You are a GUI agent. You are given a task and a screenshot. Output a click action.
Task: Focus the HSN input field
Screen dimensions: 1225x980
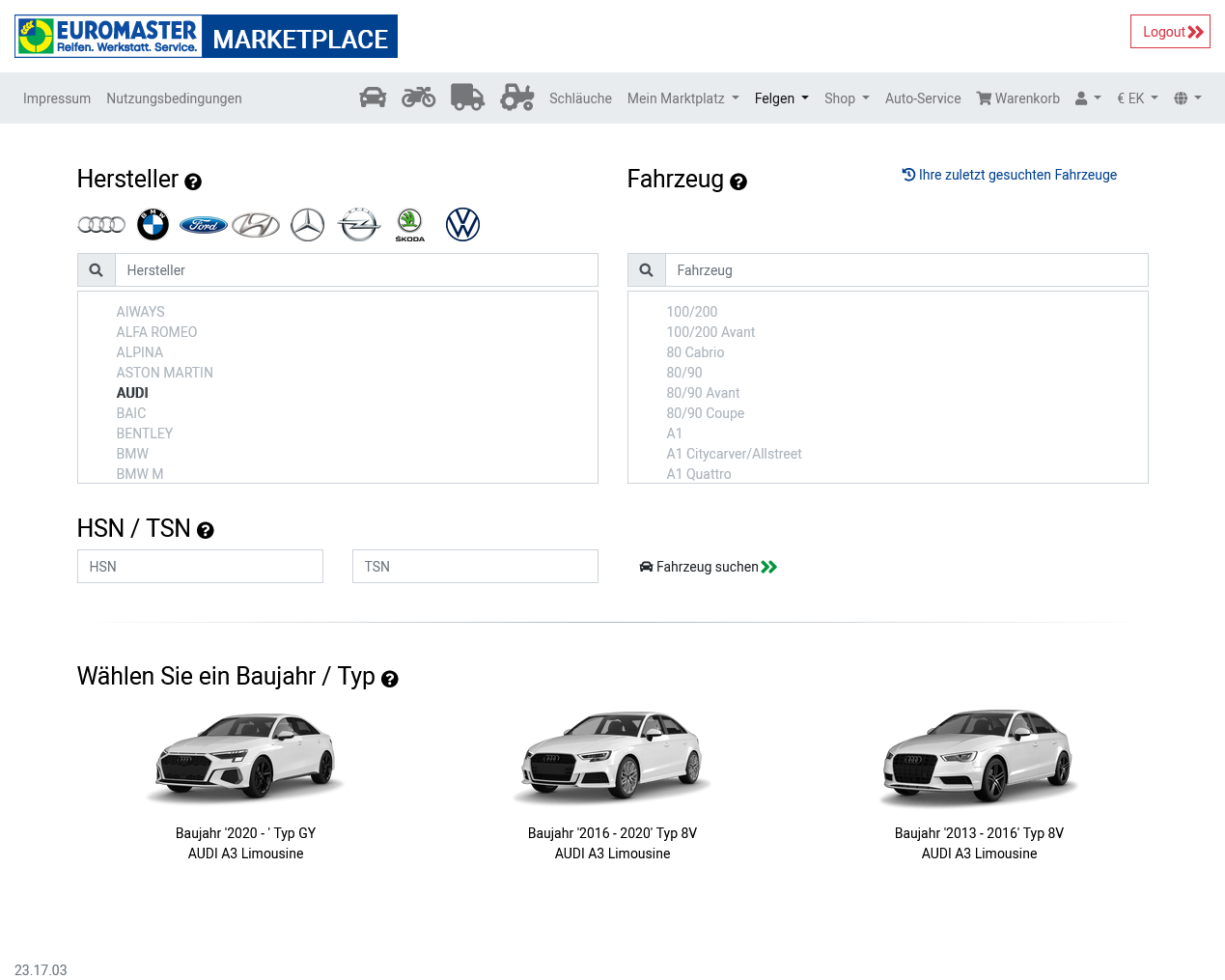click(x=200, y=567)
